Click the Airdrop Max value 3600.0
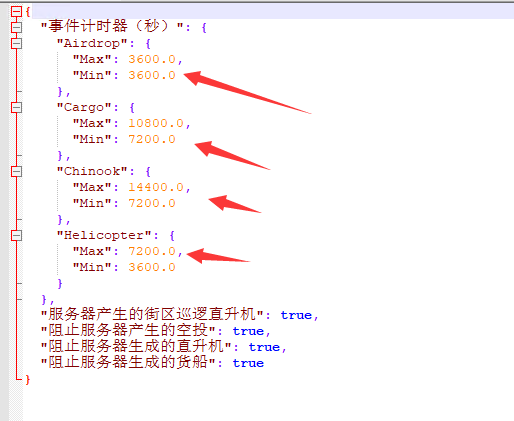 tap(152, 59)
